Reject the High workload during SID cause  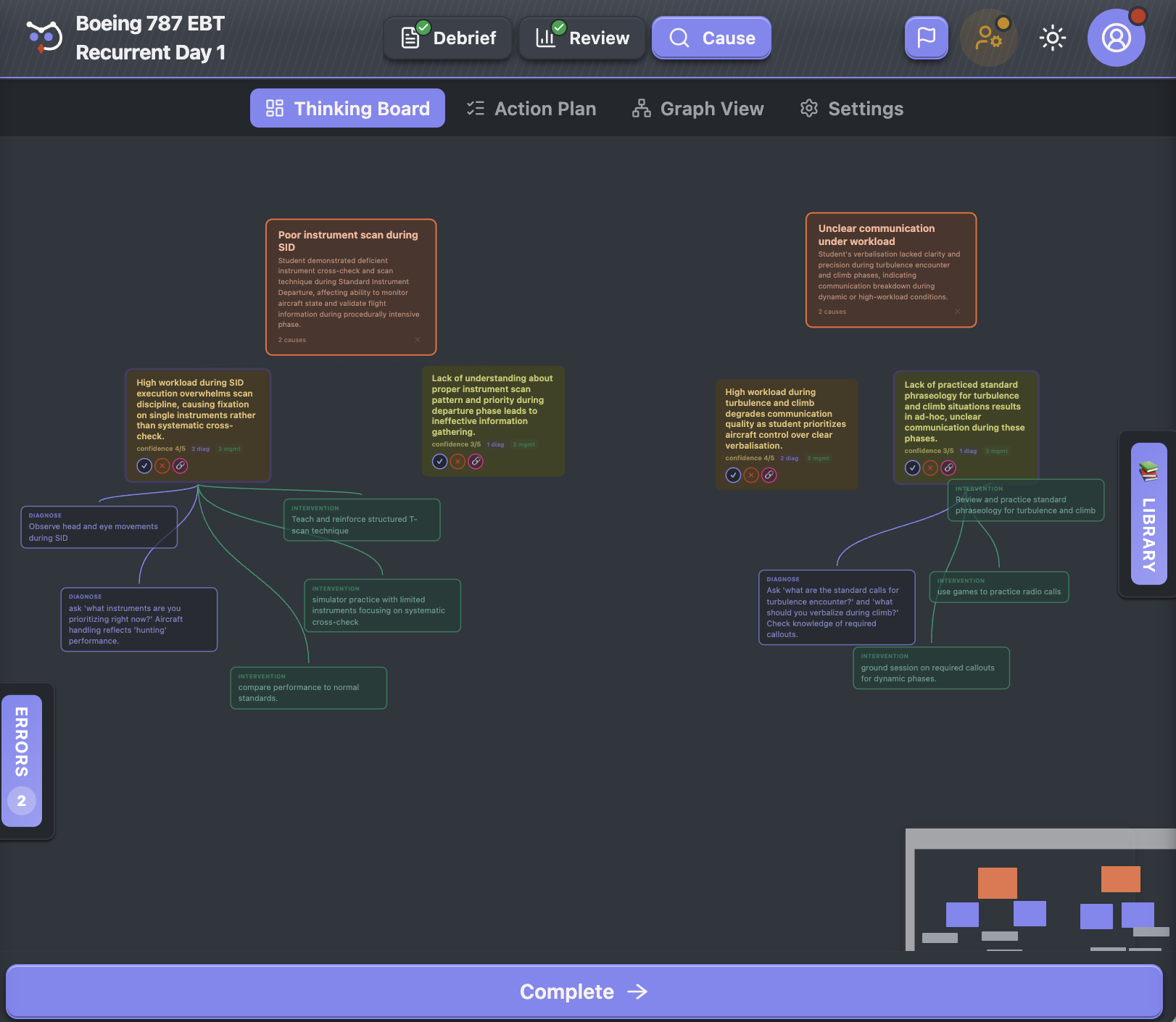pos(162,466)
